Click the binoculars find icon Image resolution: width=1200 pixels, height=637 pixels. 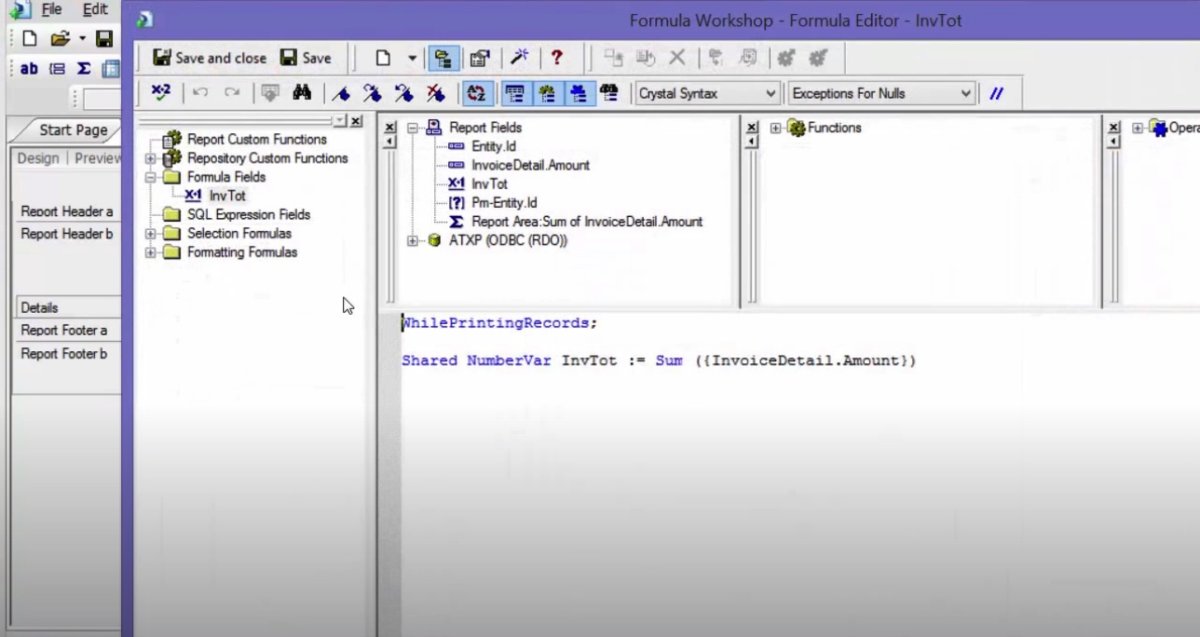click(302, 93)
